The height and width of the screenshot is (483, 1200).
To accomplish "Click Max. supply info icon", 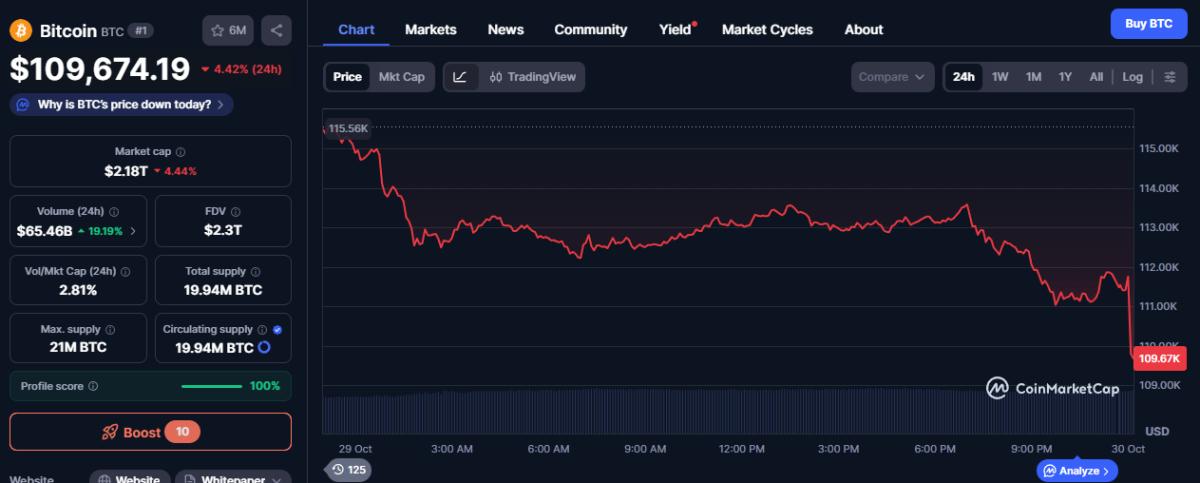I will pyautogui.click(x=110, y=329).
